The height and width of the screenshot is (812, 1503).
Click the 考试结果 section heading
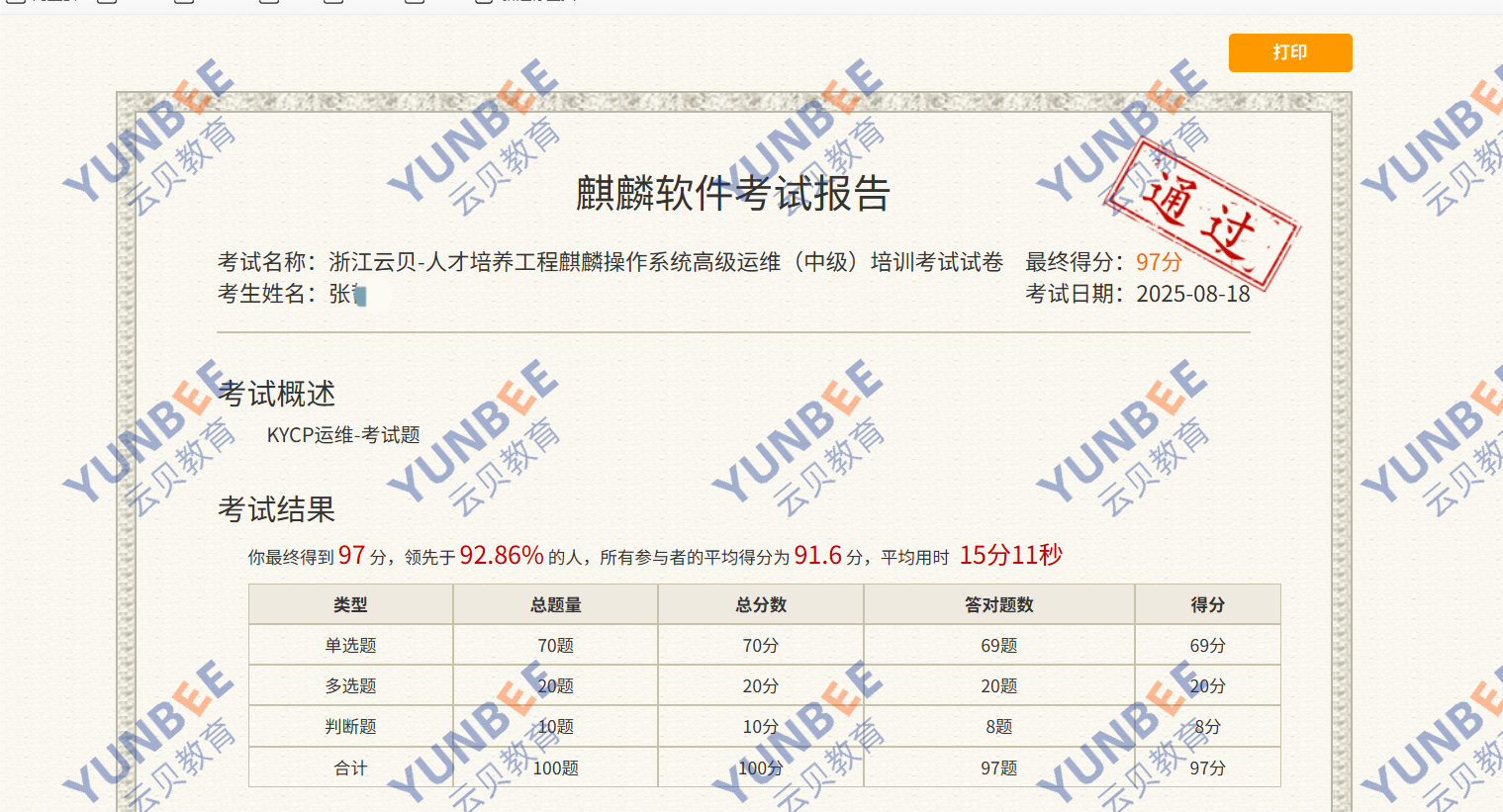pos(276,509)
